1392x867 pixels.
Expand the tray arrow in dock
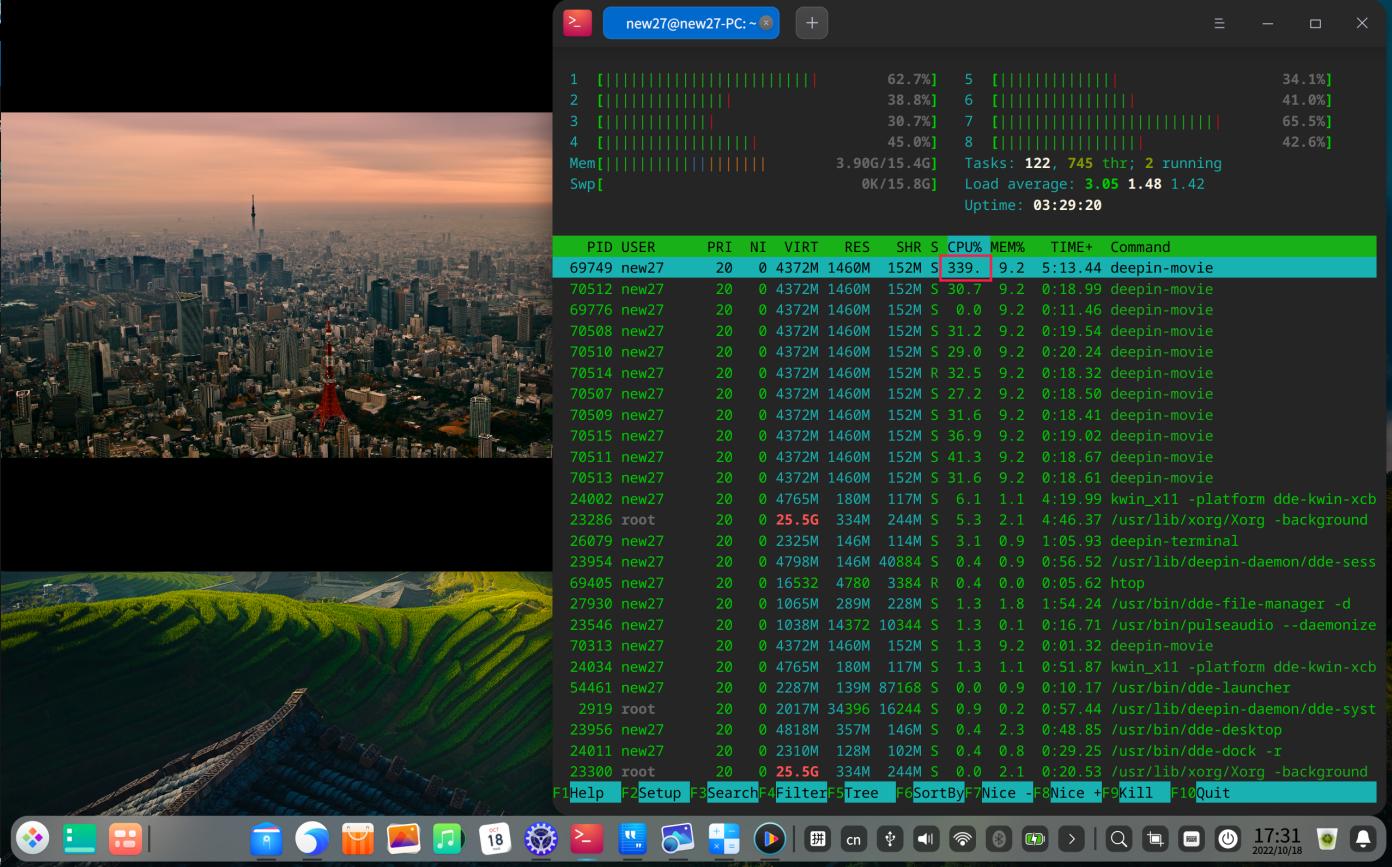pyautogui.click(x=1072, y=839)
